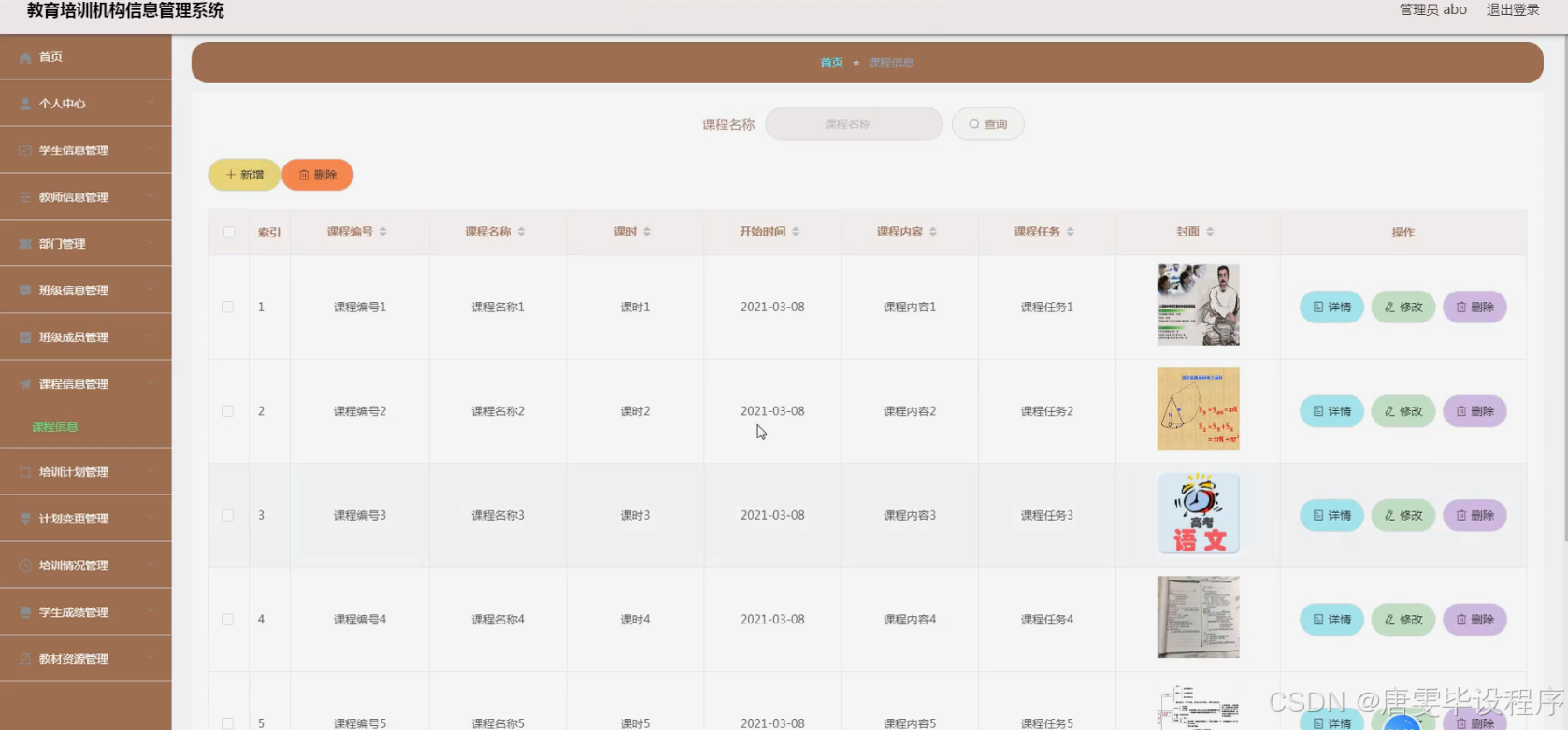Viewport: 1568px width, 730px height.
Task: Expand the 部门管理 menu chevron
Action: pos(151,243)
